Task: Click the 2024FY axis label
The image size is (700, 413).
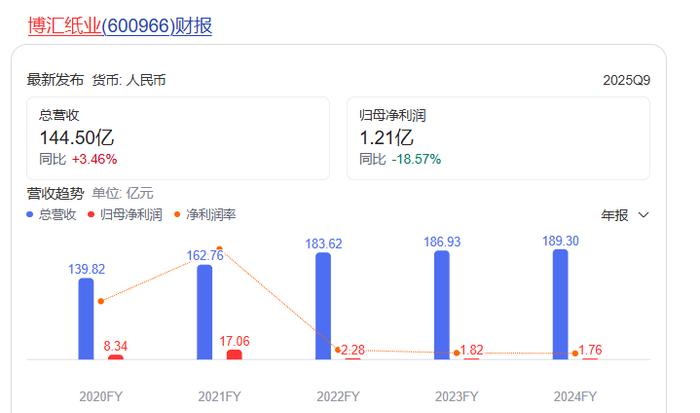Action: (x=575, y=396)
